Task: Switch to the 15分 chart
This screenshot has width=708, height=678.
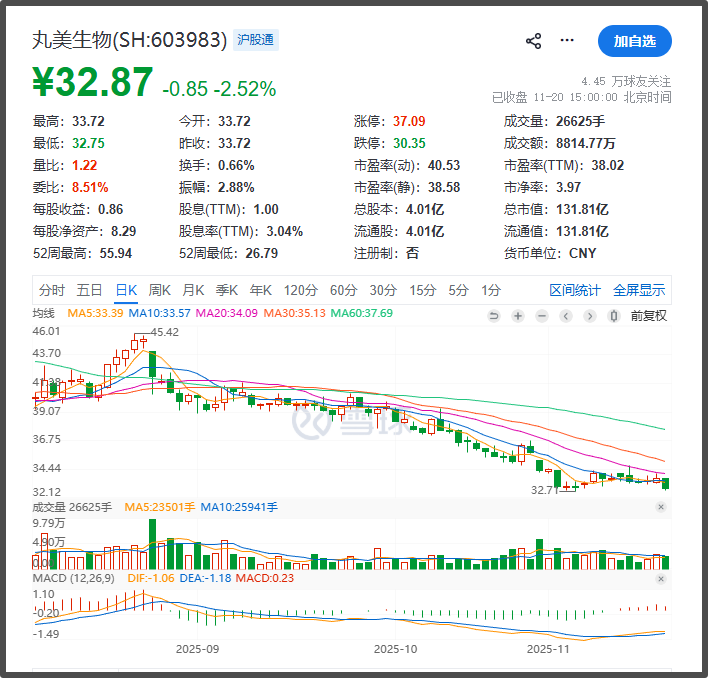Action: point(423,290)
